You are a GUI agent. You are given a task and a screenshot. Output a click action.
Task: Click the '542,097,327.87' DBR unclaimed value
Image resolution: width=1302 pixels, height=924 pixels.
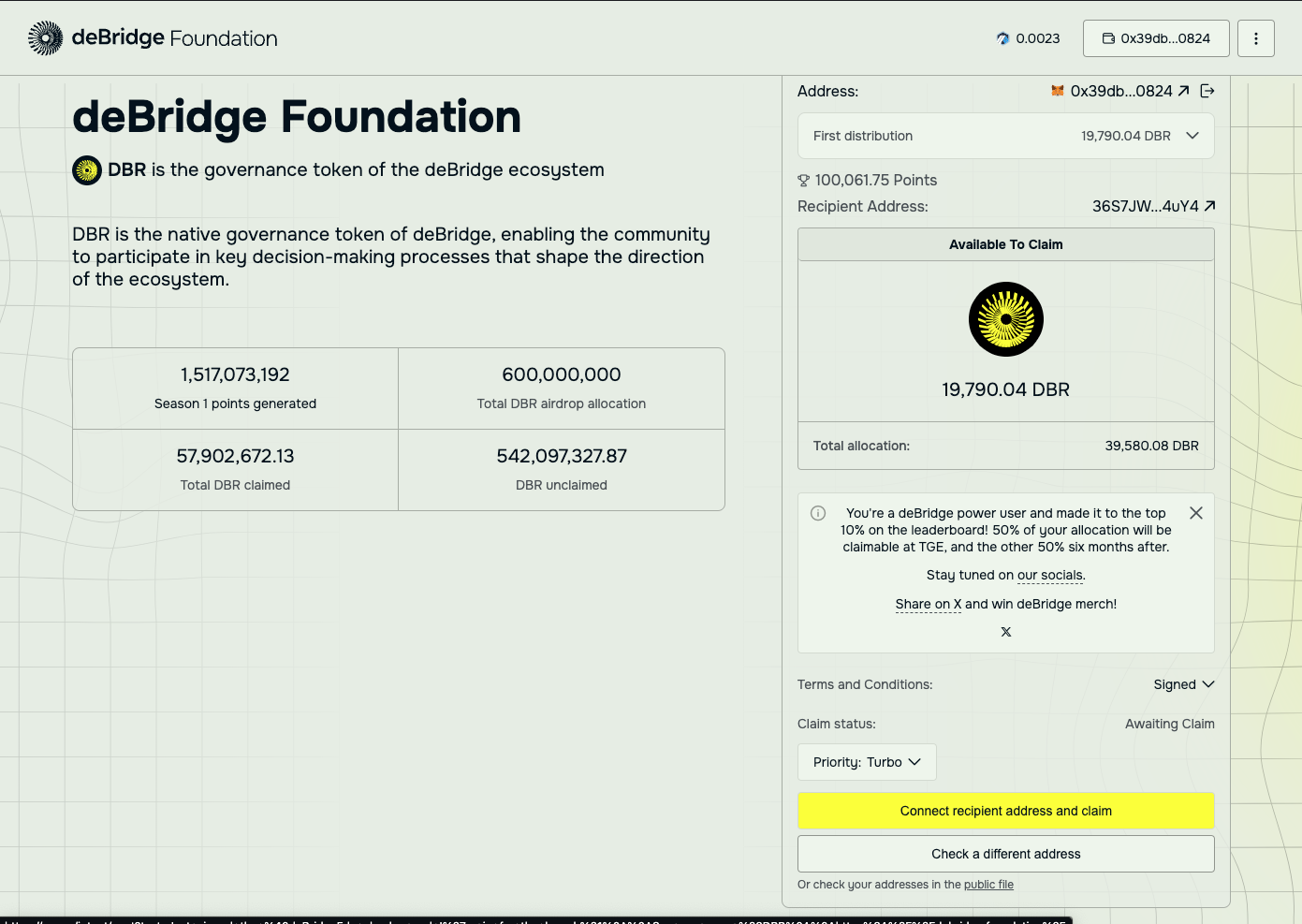[x=562, y=456]
